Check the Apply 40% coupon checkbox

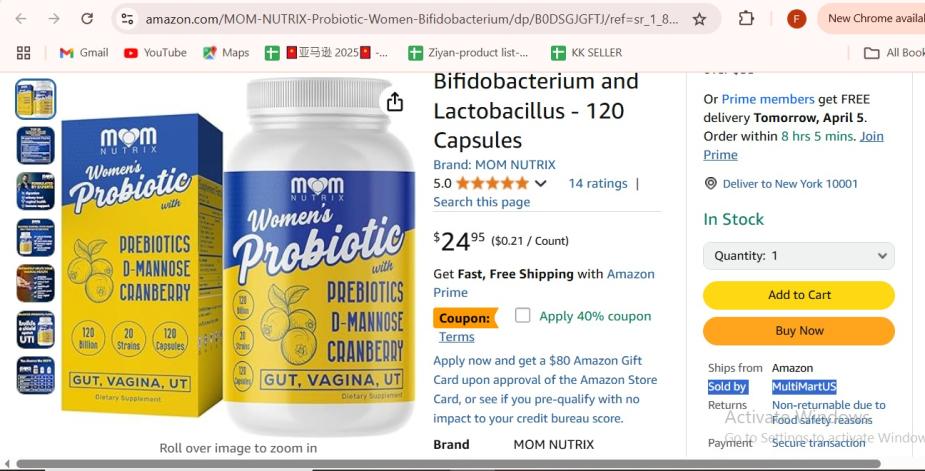pos(522,315)
